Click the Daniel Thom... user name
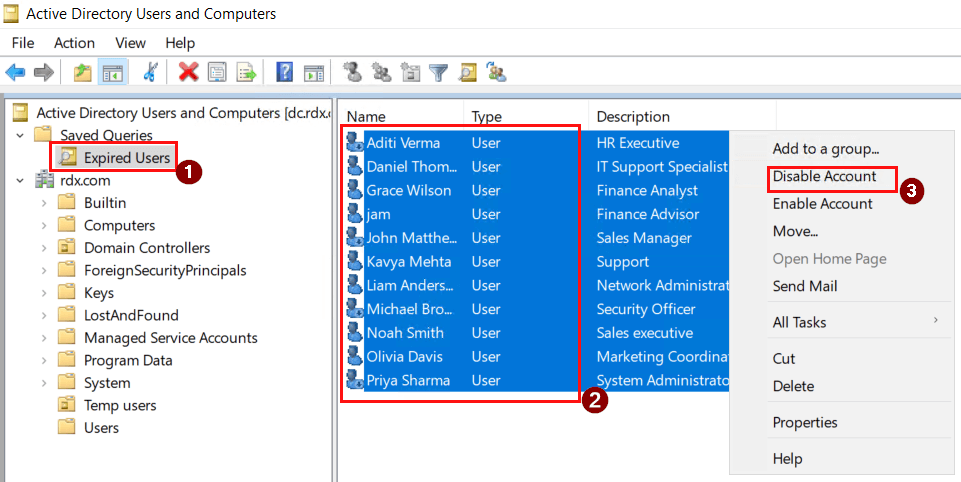Image resolution: width=961 pixels, height=482 pixels. tap(412, 167)
